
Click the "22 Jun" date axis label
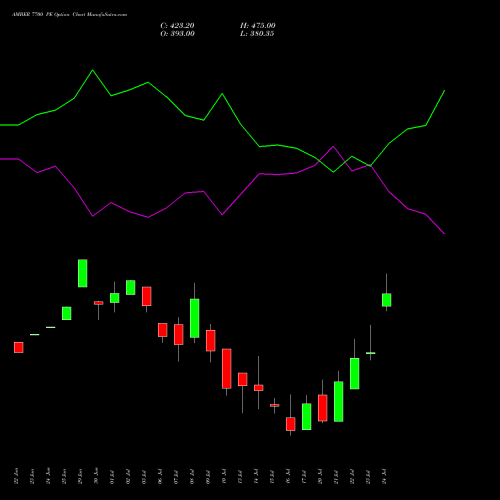17,476
